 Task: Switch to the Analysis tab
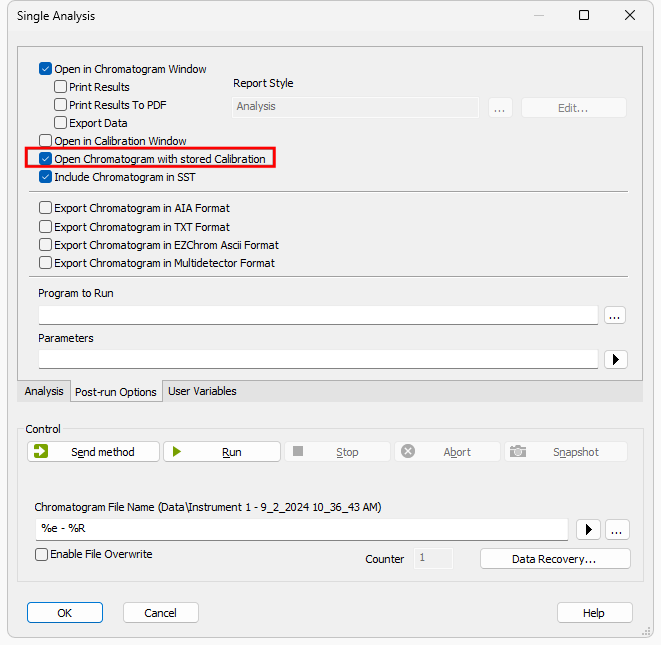(44, 391)
